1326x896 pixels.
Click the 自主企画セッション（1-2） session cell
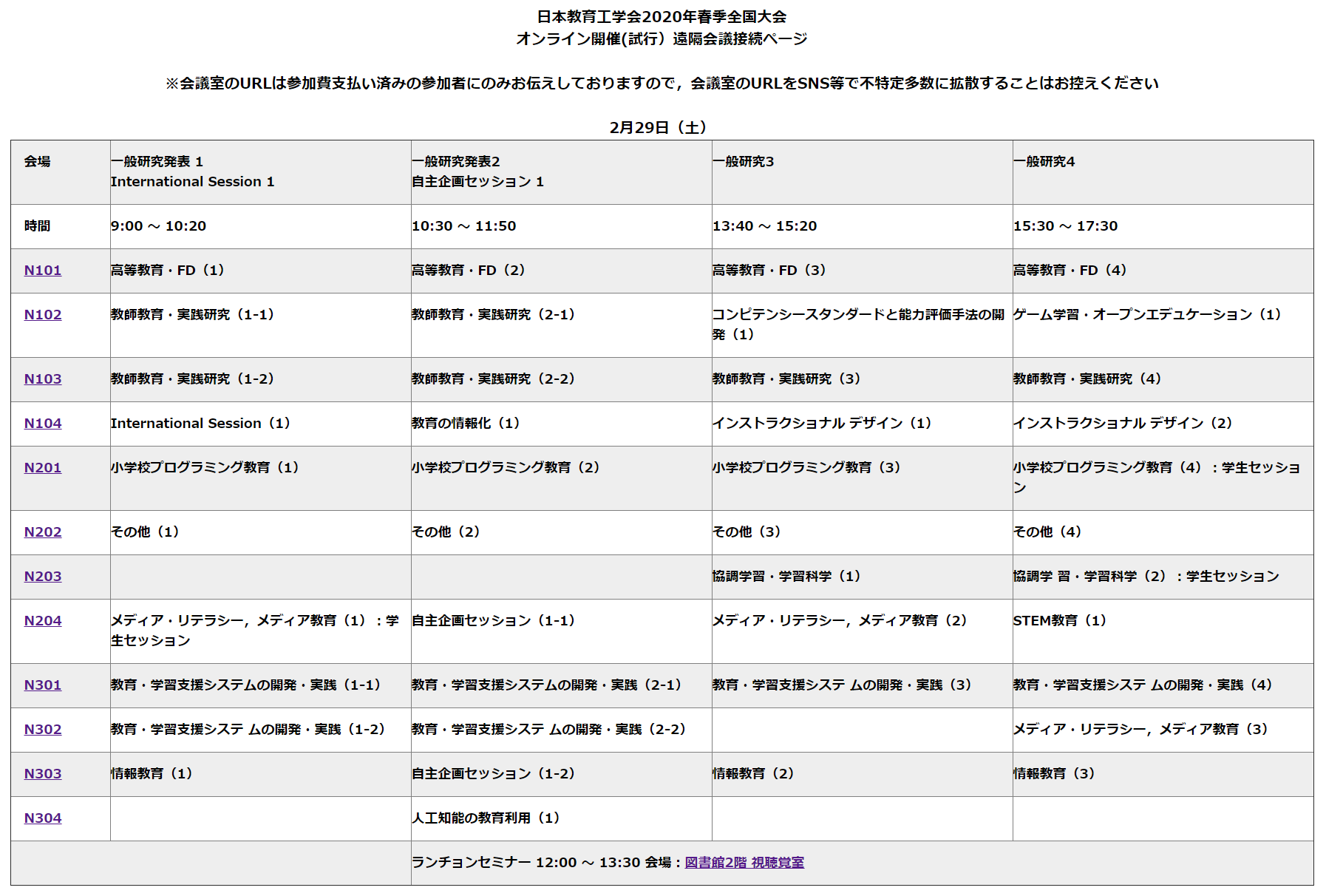[x=493, y=774]
